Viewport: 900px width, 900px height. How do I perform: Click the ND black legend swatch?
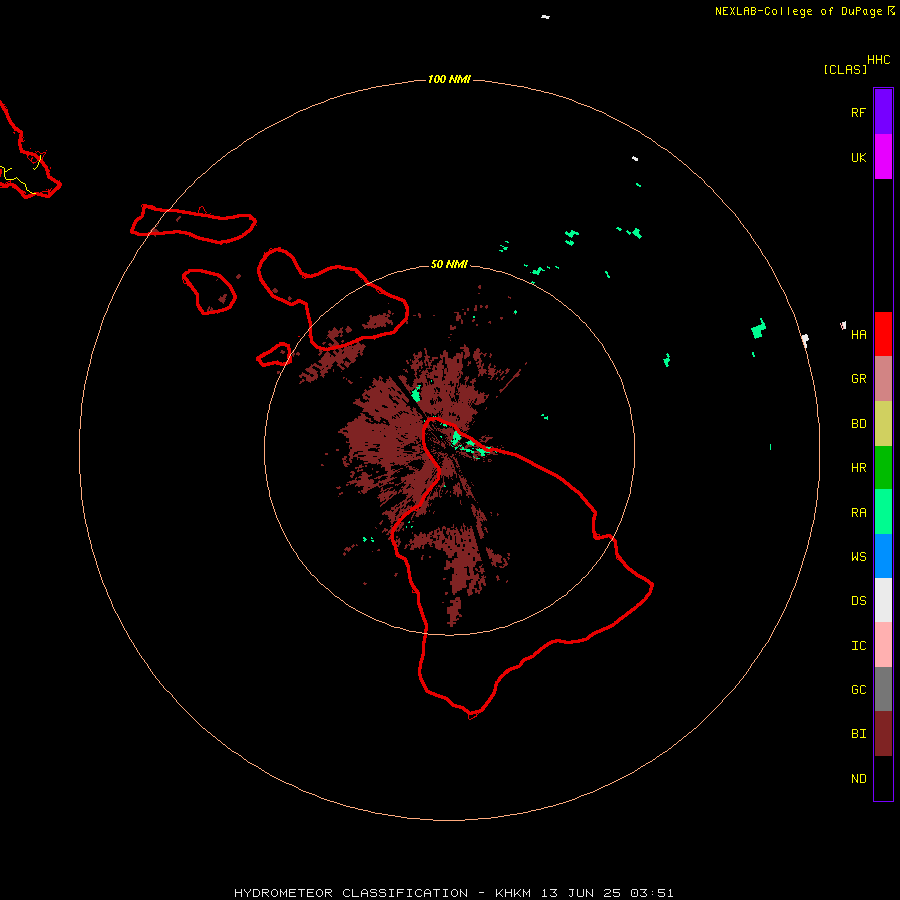883,778
